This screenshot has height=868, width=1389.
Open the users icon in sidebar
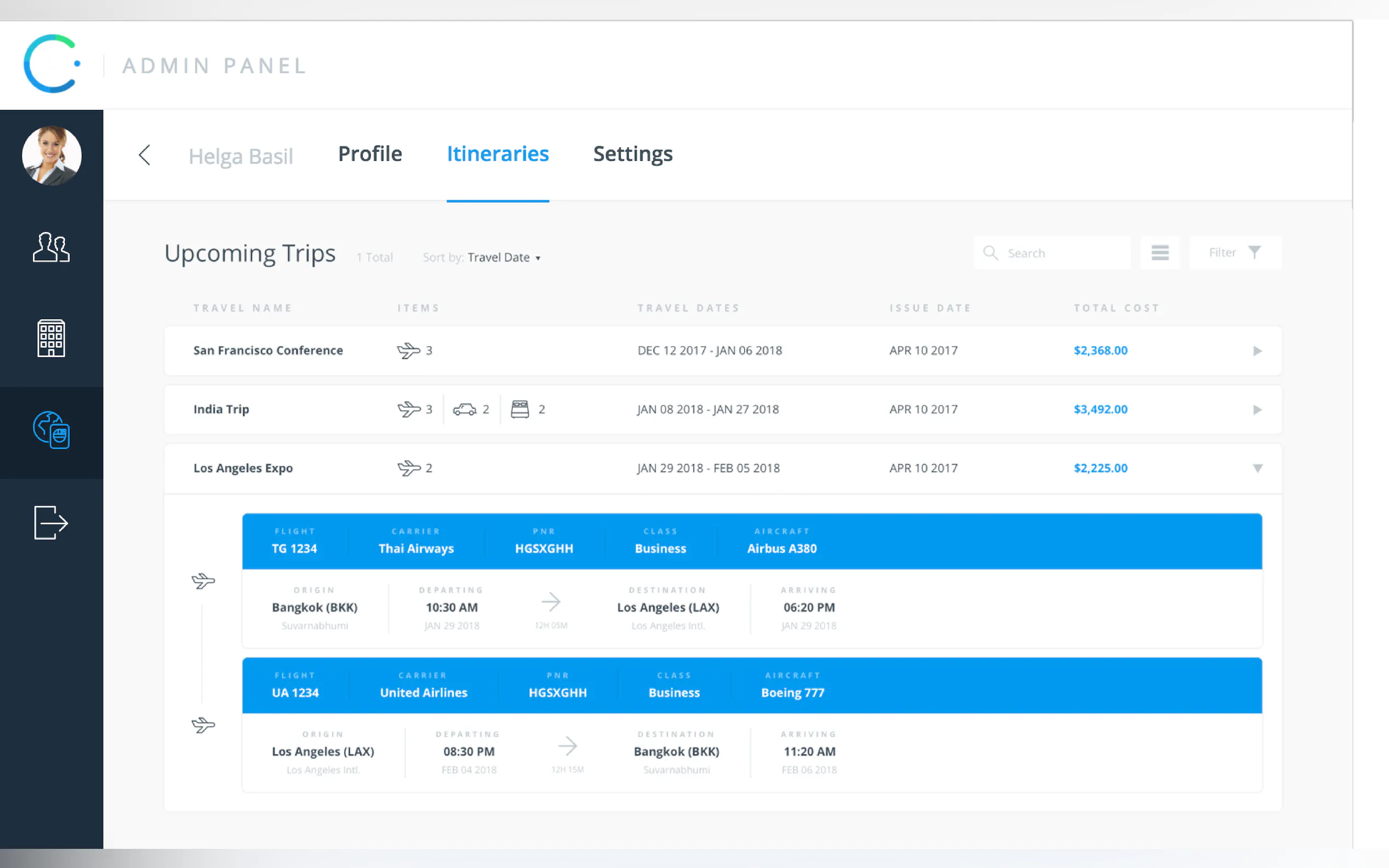(51, 248)
